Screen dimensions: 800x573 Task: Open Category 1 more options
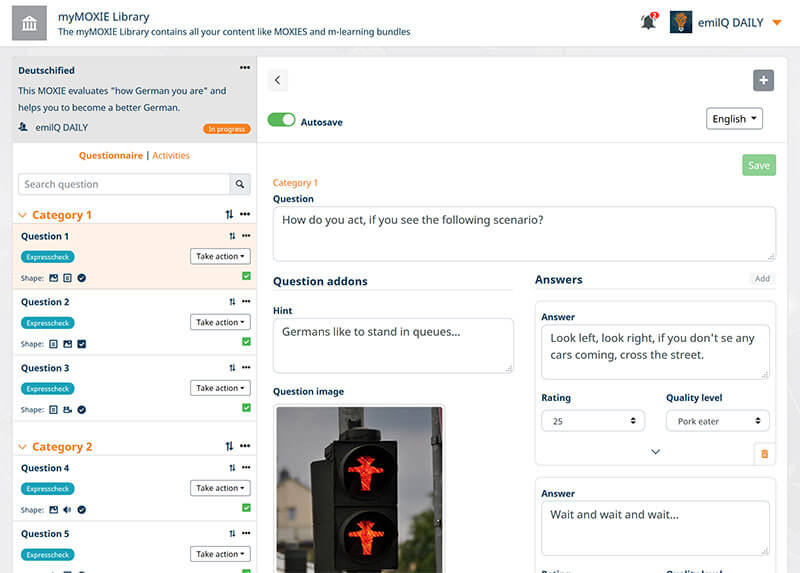coord(245,214)
